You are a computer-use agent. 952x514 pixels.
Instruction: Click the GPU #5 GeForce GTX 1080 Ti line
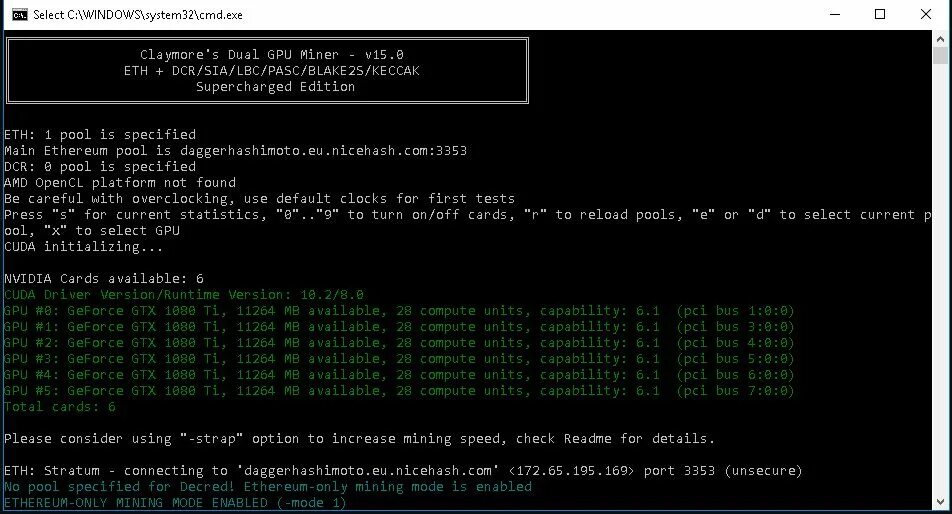pyautogui.click(x=399, y=391)
